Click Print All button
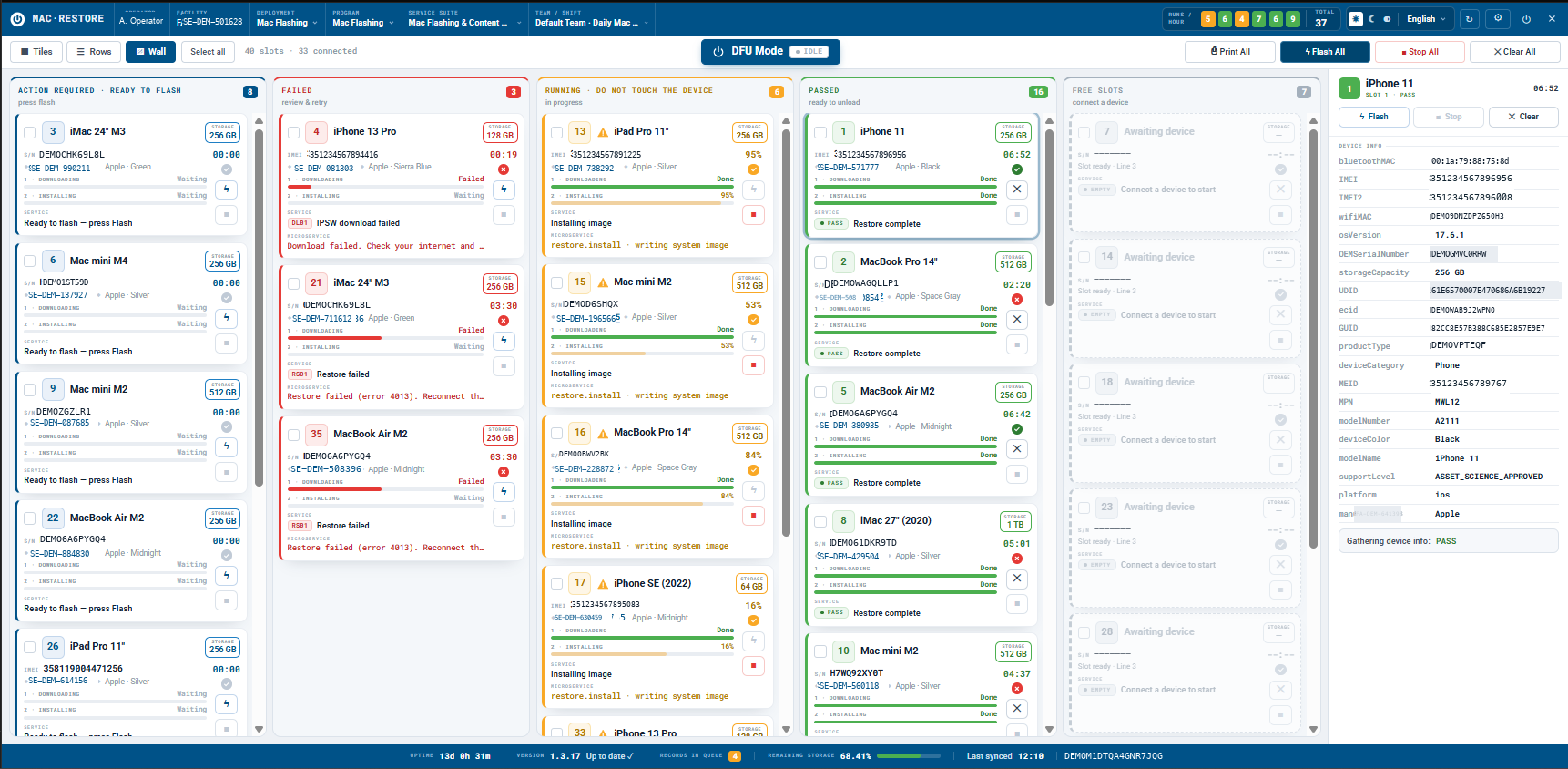 point(1230,52)
